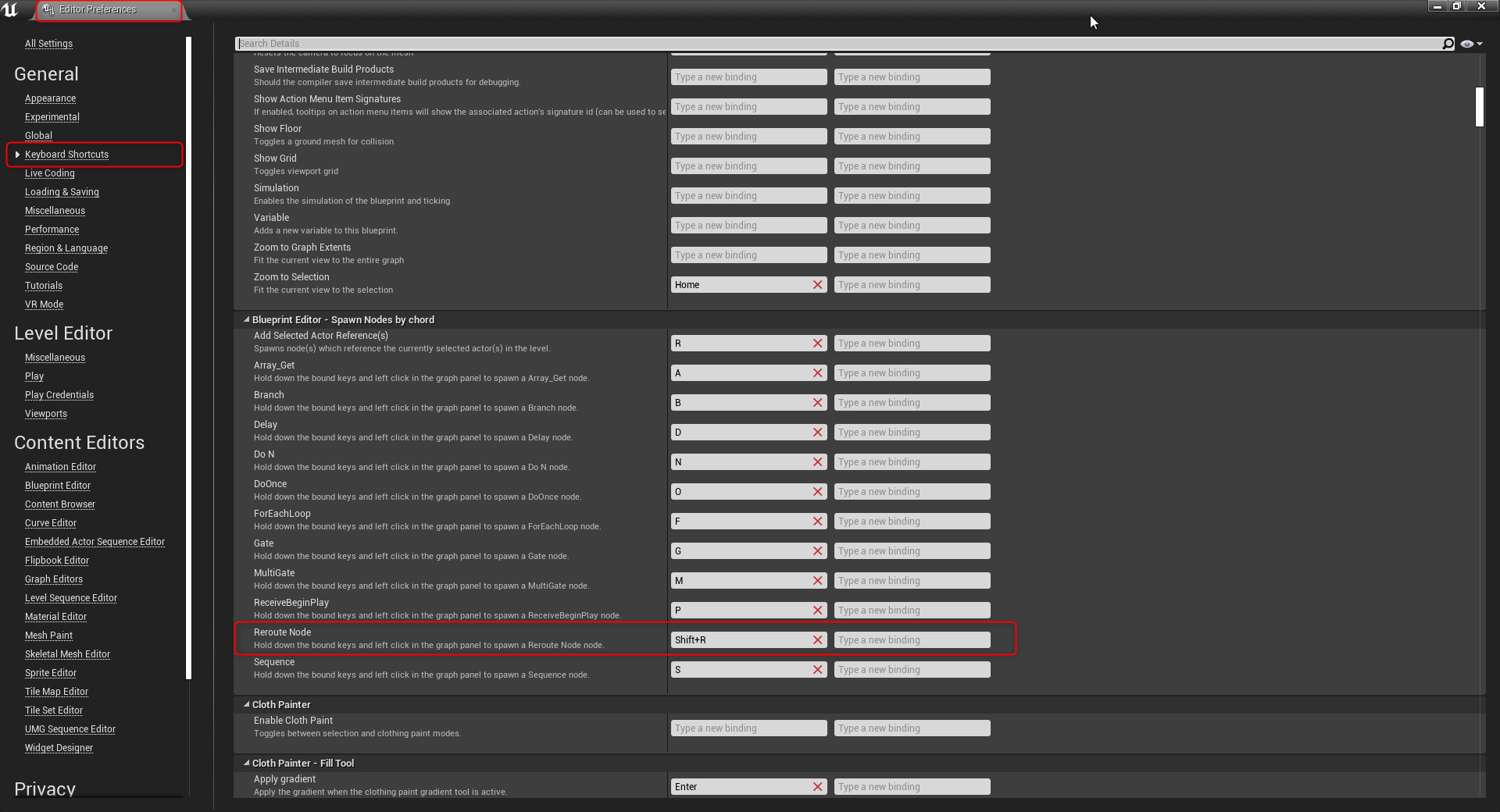The height and width of the screenshot is (812, 1500).
Task: Open Material Editor settings
Action: pyautogui.click(x=55, y=617)
